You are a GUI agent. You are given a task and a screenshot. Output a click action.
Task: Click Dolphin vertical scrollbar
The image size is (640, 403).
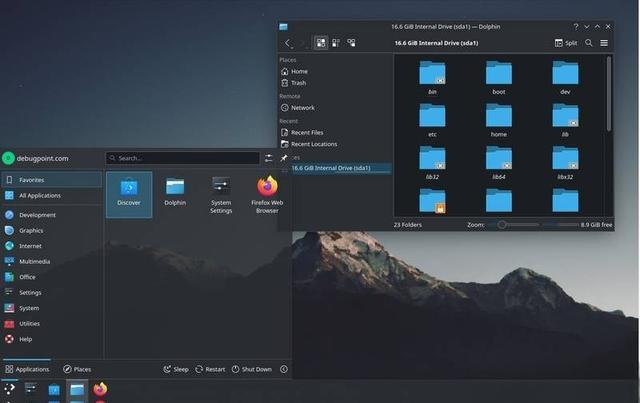[609, 94]
